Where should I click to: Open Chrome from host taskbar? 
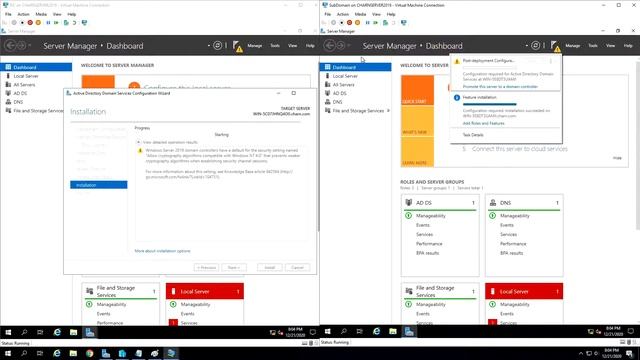click(89, 353)
